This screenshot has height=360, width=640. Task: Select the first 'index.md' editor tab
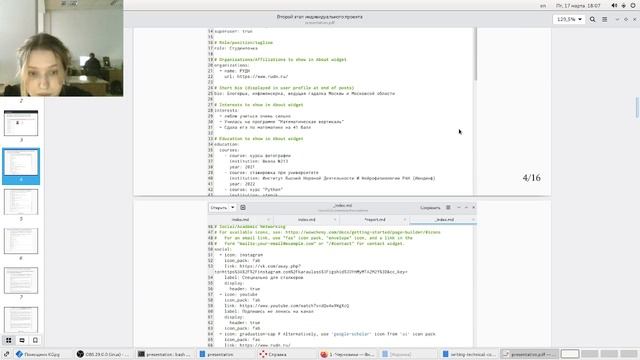pos(240,220)
